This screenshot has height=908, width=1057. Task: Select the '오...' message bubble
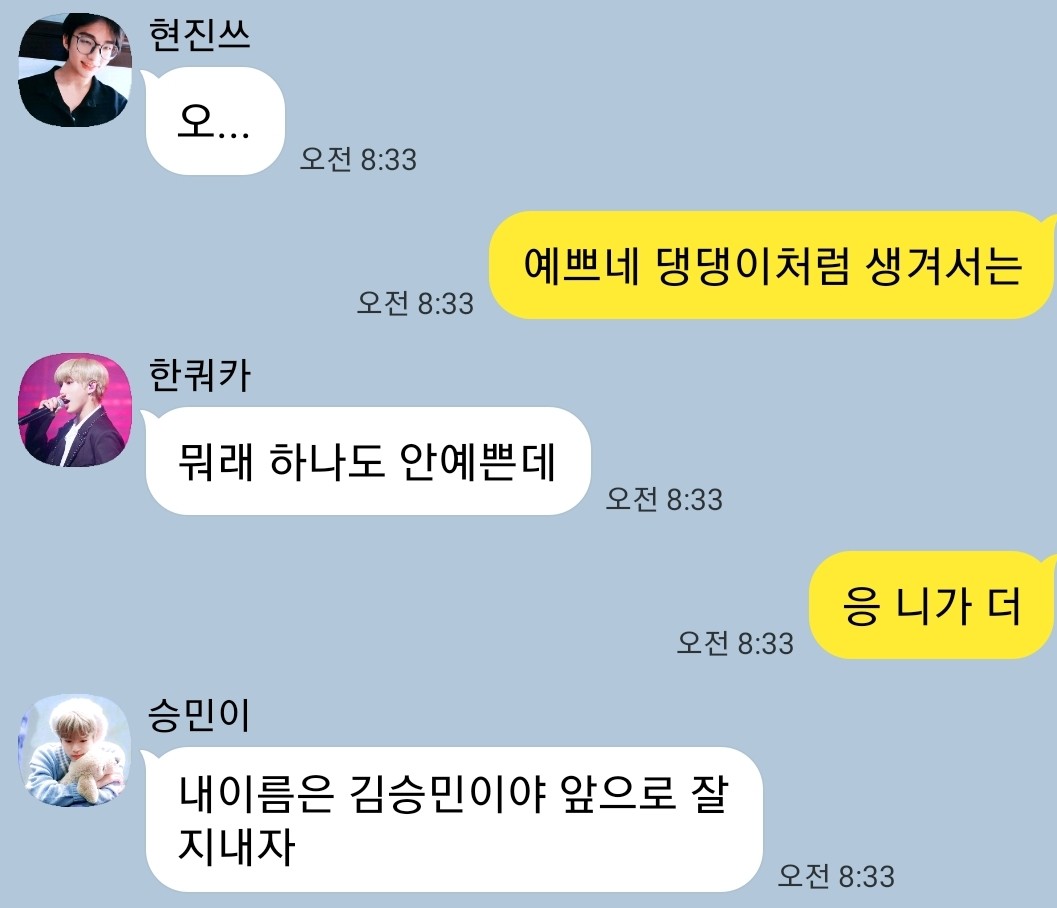coord(213,121)
